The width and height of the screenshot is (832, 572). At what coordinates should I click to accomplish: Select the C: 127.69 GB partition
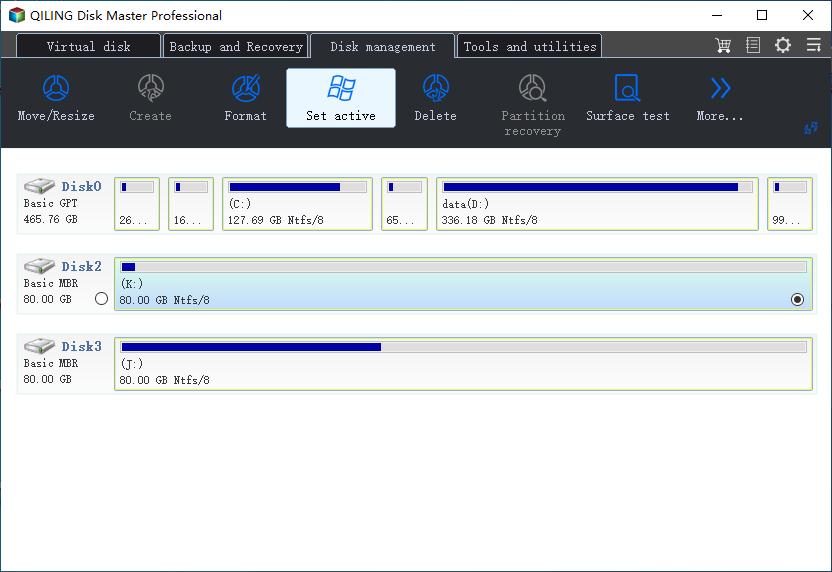[x=297, y=204]
